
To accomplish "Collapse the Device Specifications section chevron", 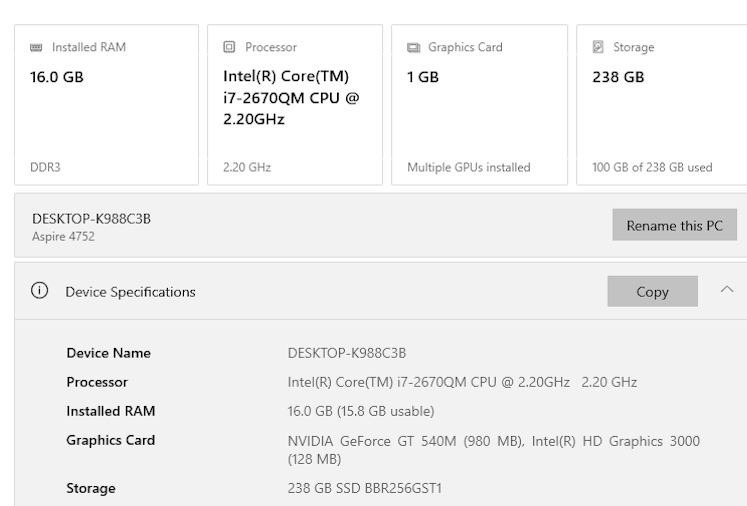I will tap(727, 290).
